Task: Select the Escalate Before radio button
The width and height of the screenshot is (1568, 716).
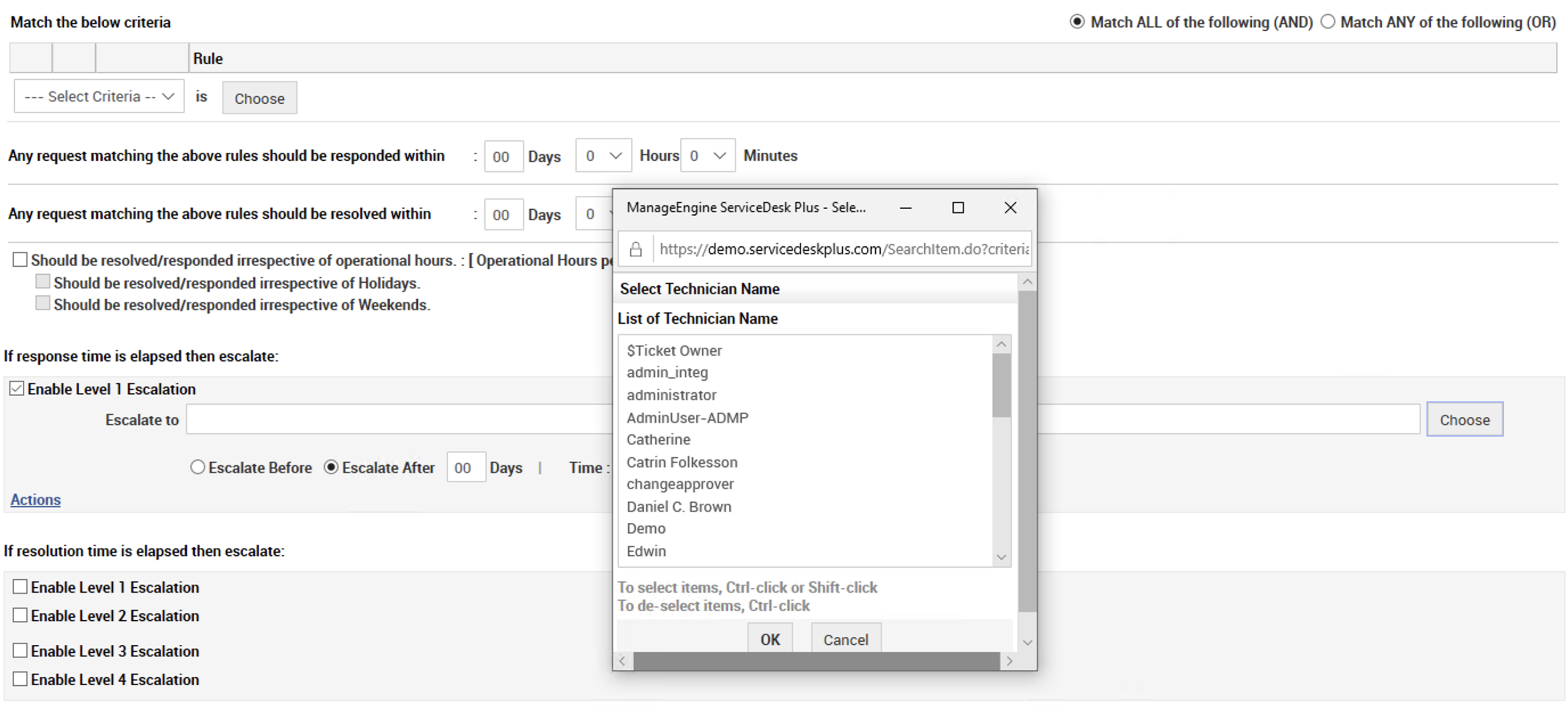Action: click(197, 467)
